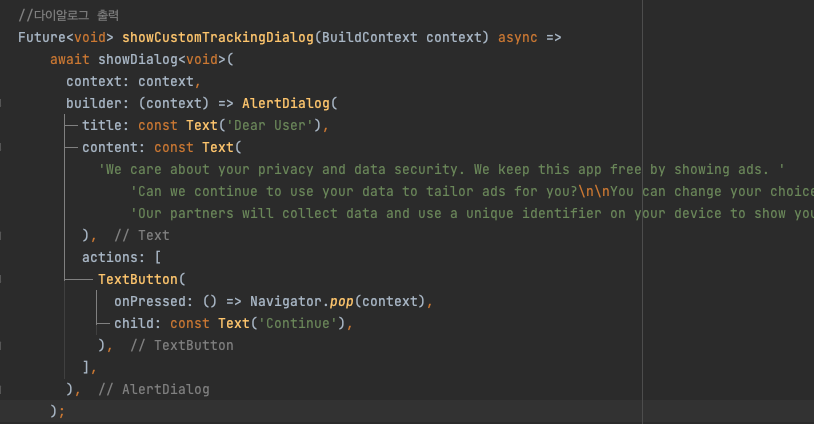Click the final ');' on the last line

point(58,411)
